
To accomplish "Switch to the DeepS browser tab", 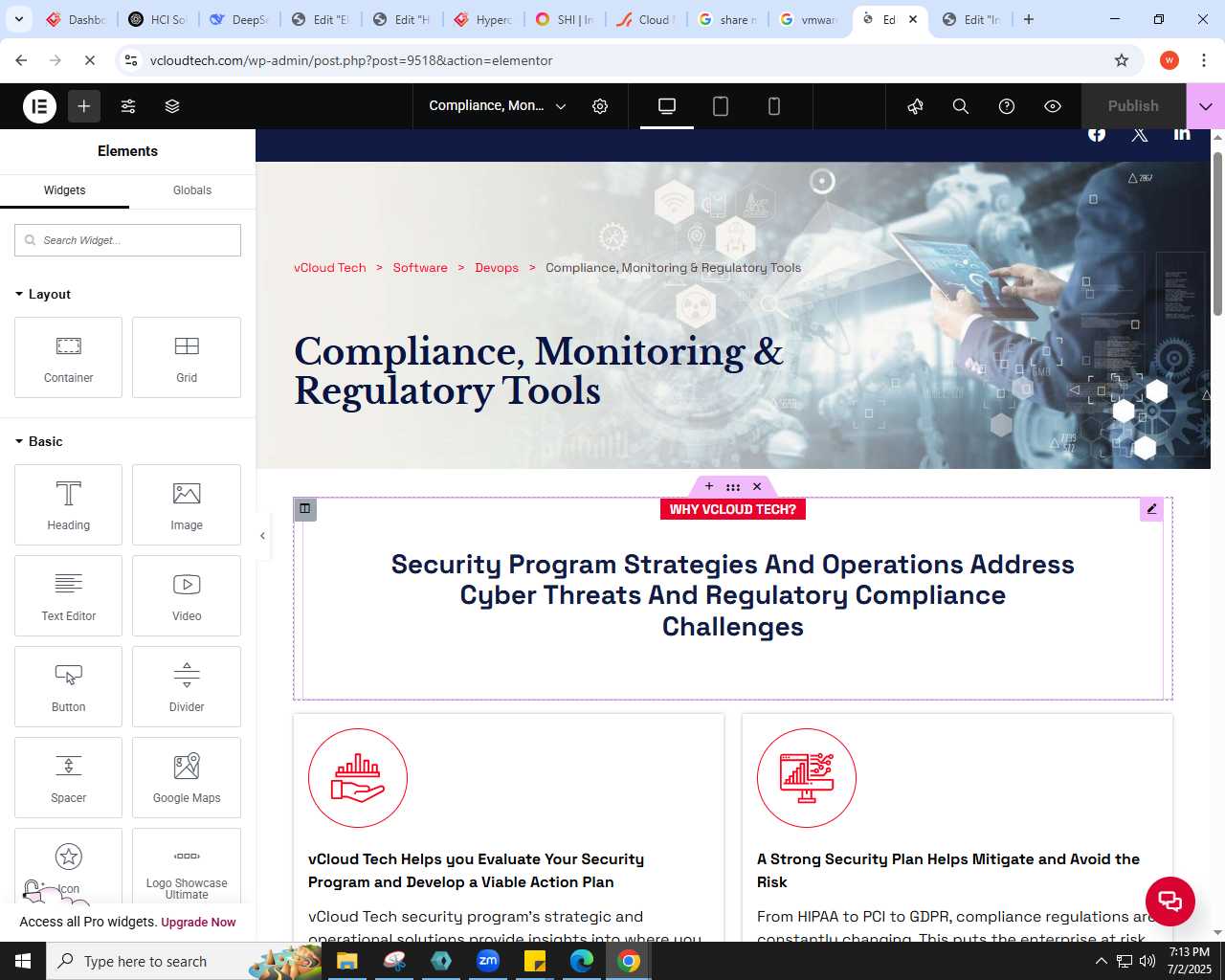I will (x=239, y=19).
